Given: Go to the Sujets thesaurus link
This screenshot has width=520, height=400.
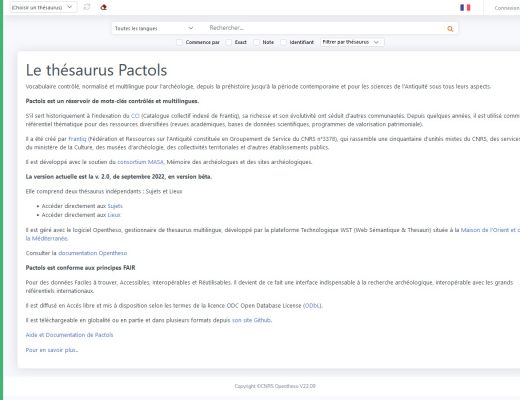Looking at the screenshot, I should (x=115, y=206).
